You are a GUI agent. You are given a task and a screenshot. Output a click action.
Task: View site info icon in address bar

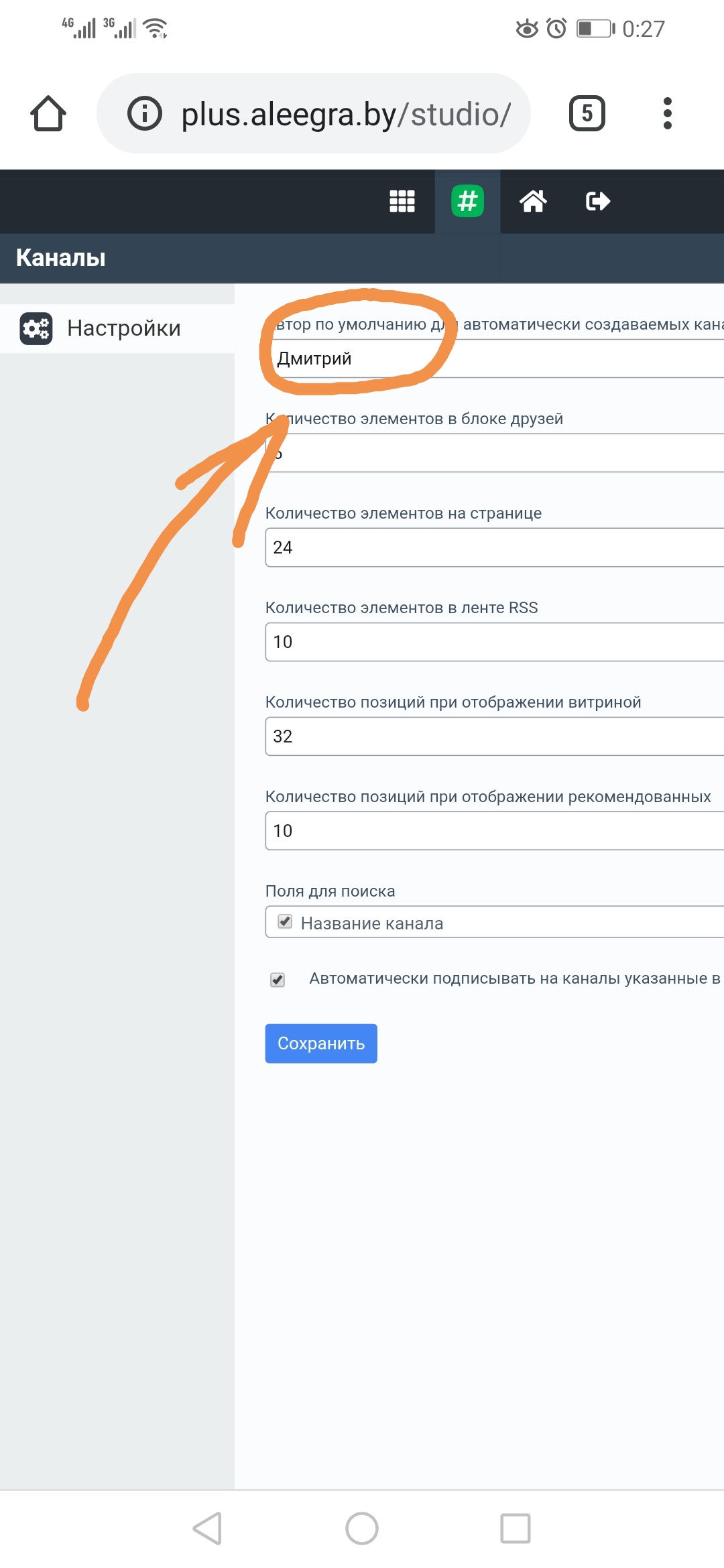coord(145,113)
